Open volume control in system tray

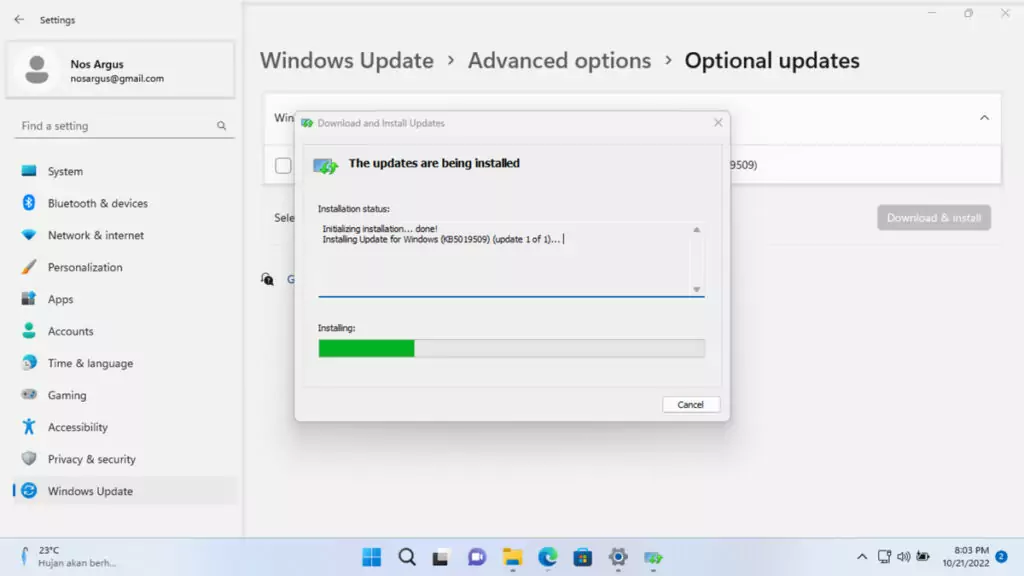click(x=904, y=557)
